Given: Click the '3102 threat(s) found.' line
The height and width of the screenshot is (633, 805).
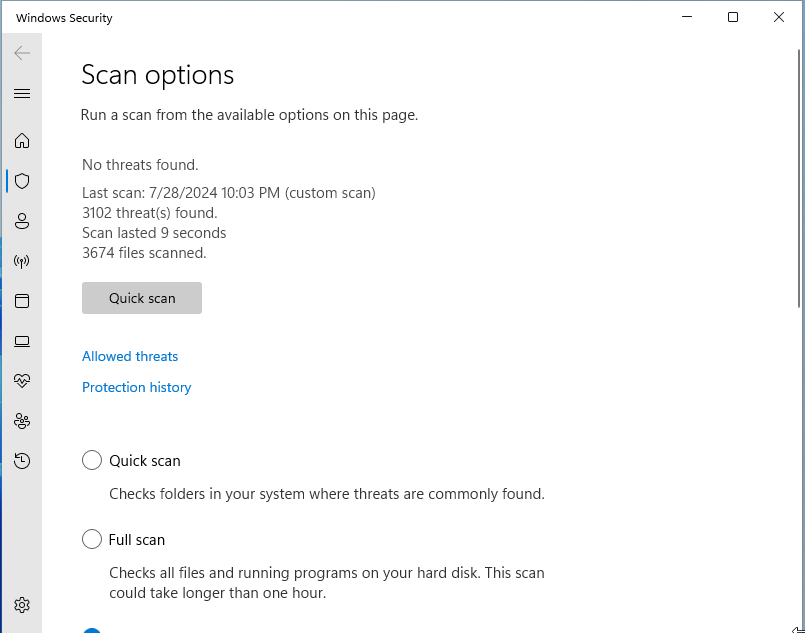Looking at the screenshot, I should point(150,213).
